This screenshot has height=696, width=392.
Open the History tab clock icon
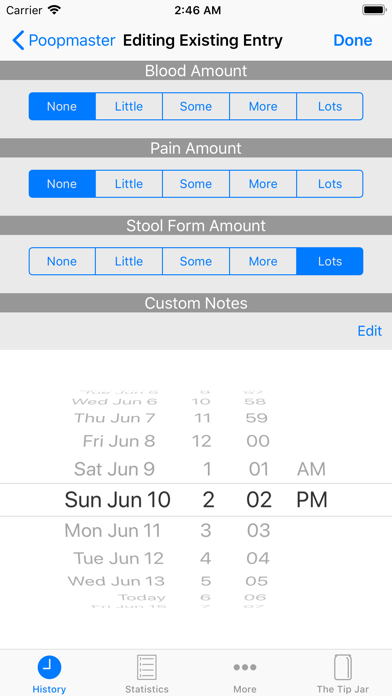click(x=49, y=668)
